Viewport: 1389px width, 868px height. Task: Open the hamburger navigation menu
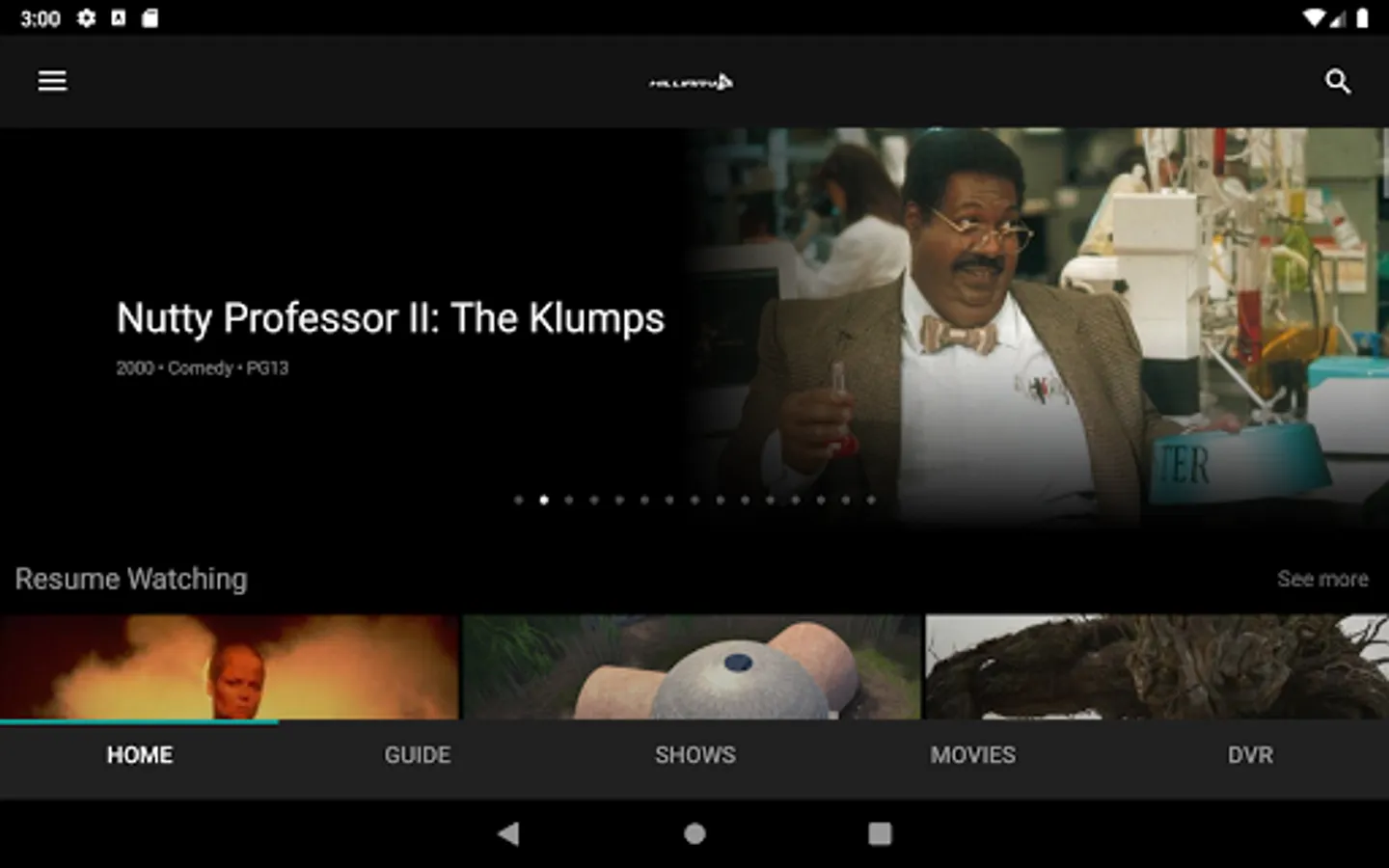[x=52, y=81]
